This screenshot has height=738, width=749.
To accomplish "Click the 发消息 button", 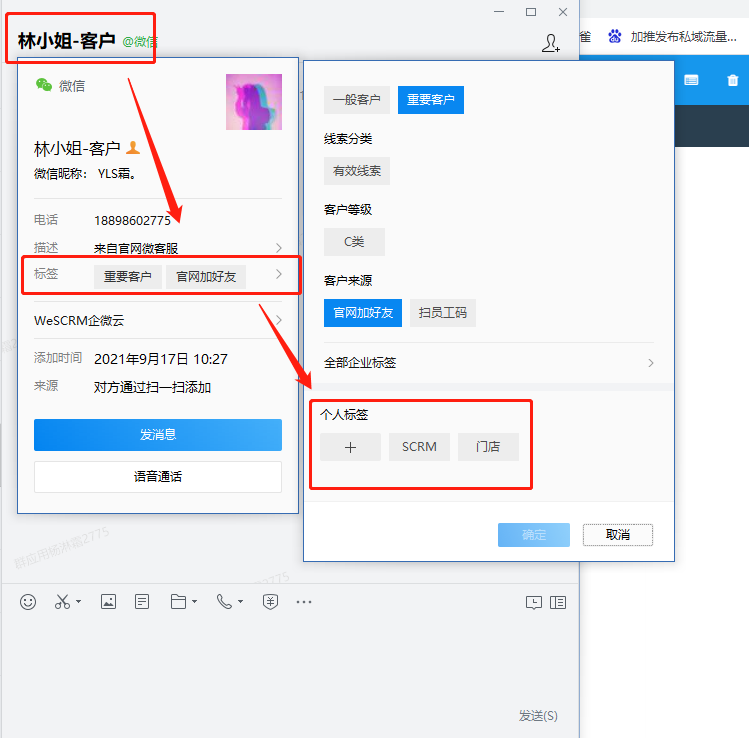I will [158, 435].
